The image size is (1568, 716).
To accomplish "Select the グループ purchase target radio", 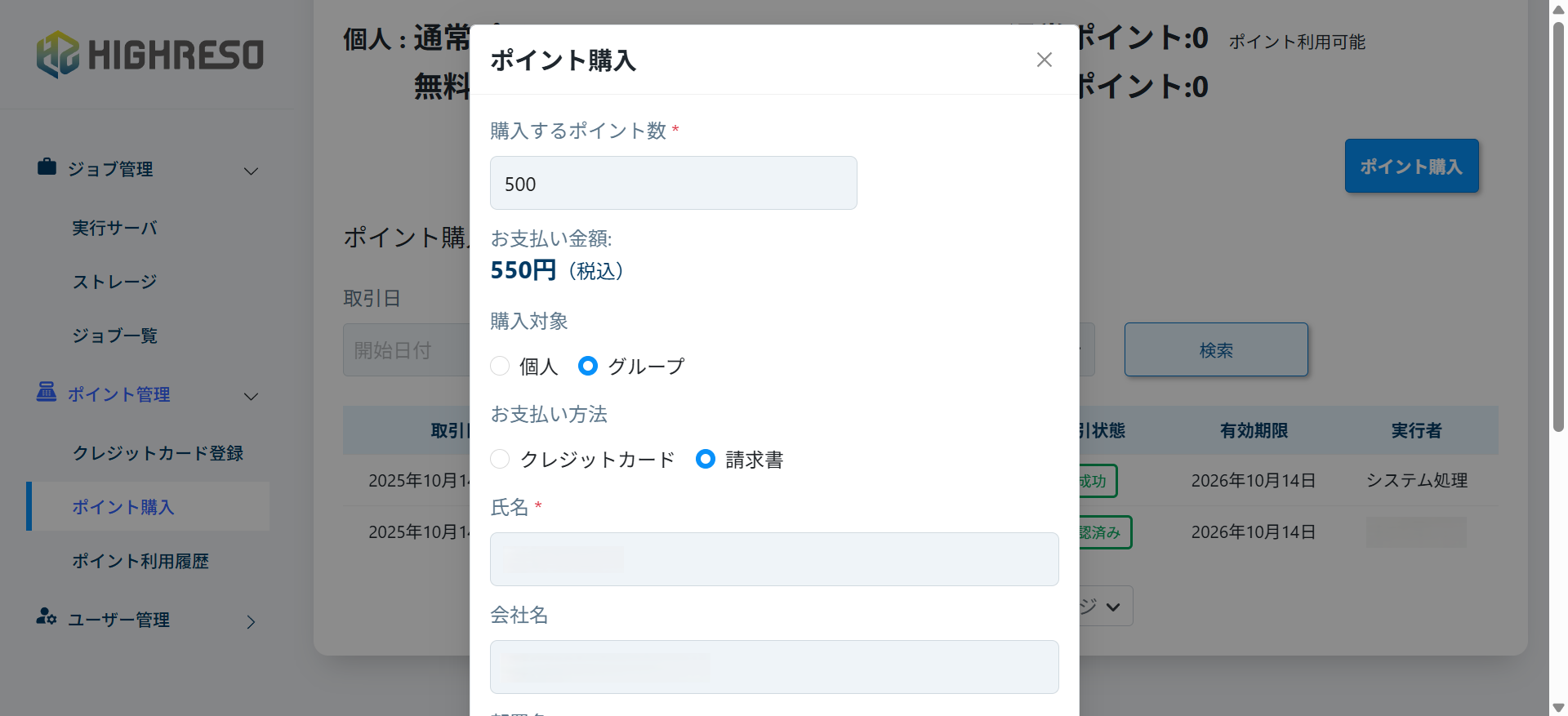I will (x=588, y=366).
